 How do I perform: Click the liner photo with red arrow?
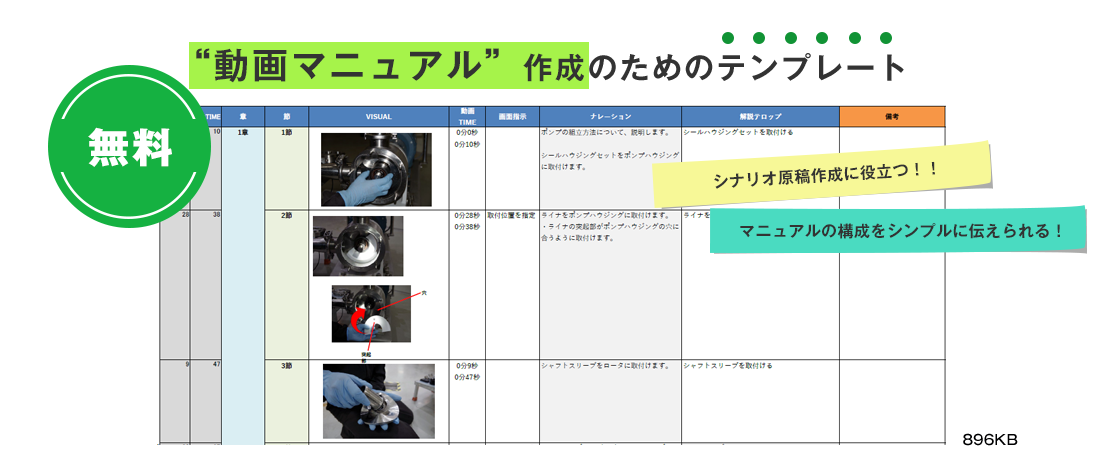point(371,313)
